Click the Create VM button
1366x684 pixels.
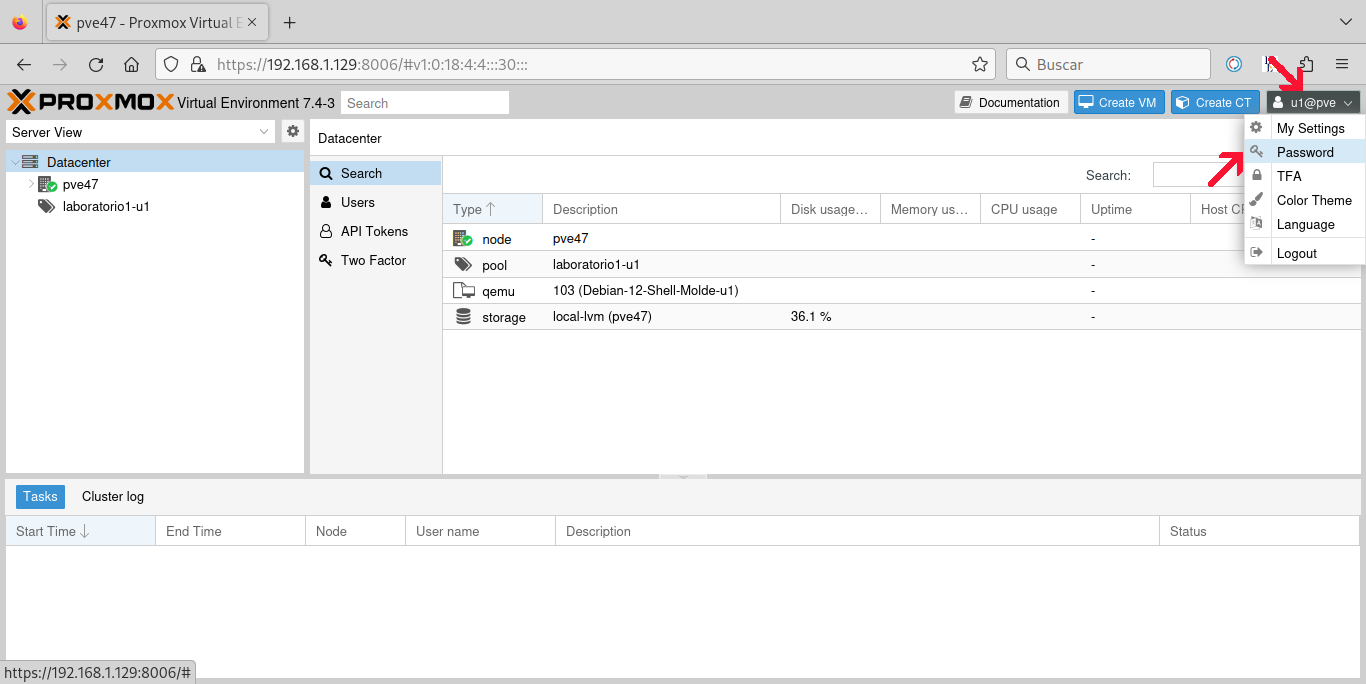pos(1119,102)
